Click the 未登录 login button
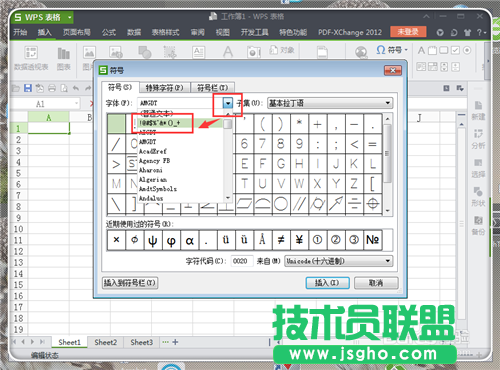Viewport: 500px width, 370px height. coord(408,32)
